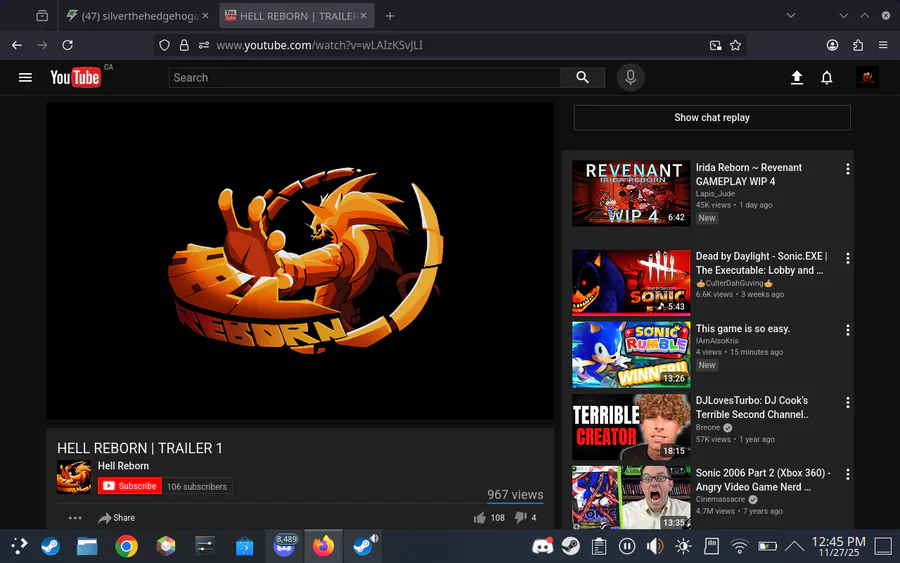Open options menu for DJLovesTurbo video
The height and width of the screenshot is (563, 900).
pos(847,402)
